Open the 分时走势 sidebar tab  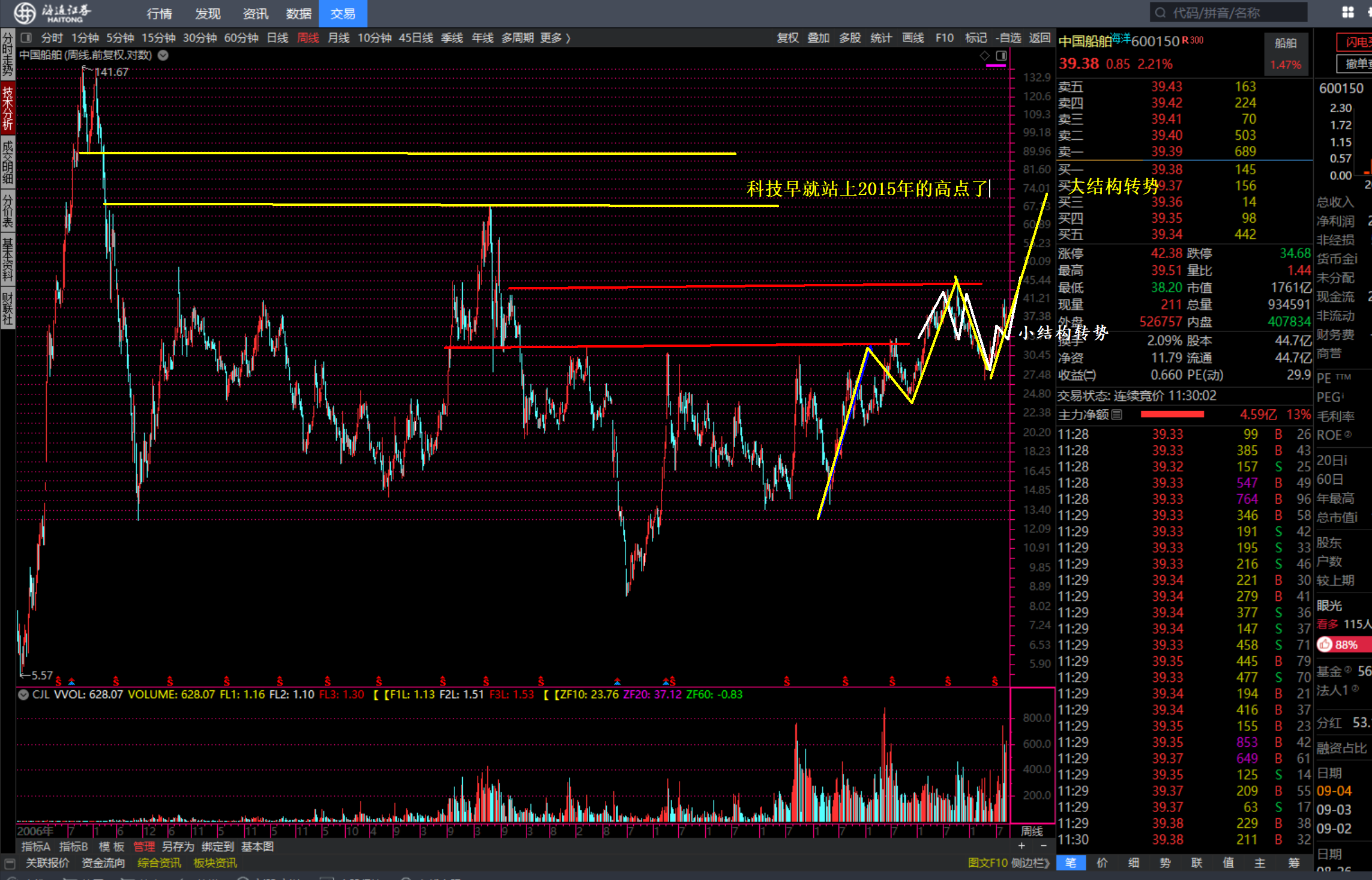tap(8, 55)
